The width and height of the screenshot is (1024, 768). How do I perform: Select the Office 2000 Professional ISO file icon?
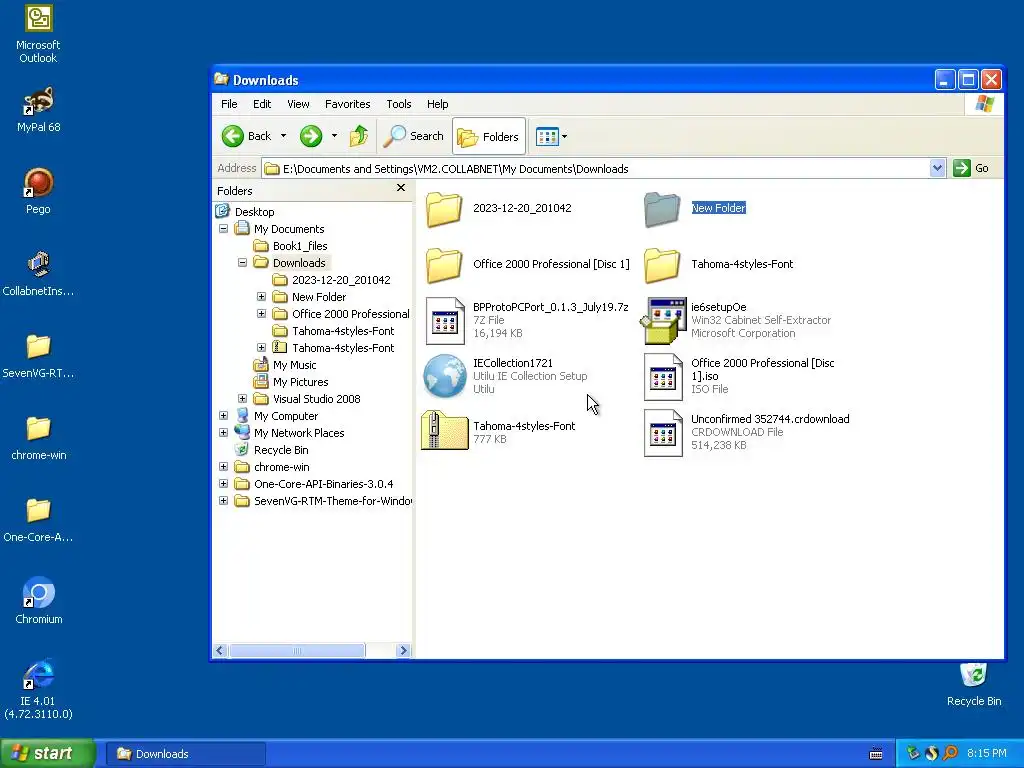tap(663, 377)
